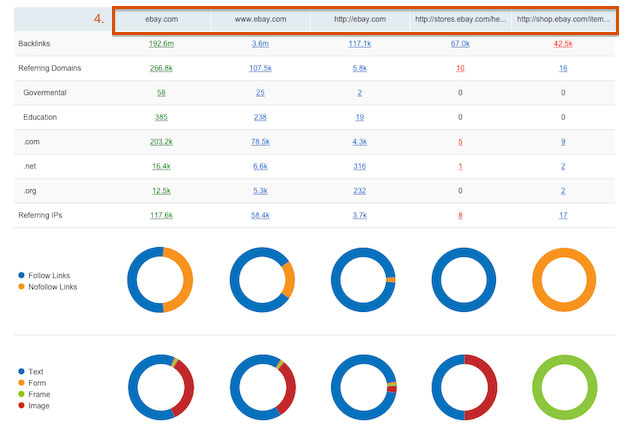Click the 6.6k .net domains value
Screen dimensions: 630x435
pos(261,166)
